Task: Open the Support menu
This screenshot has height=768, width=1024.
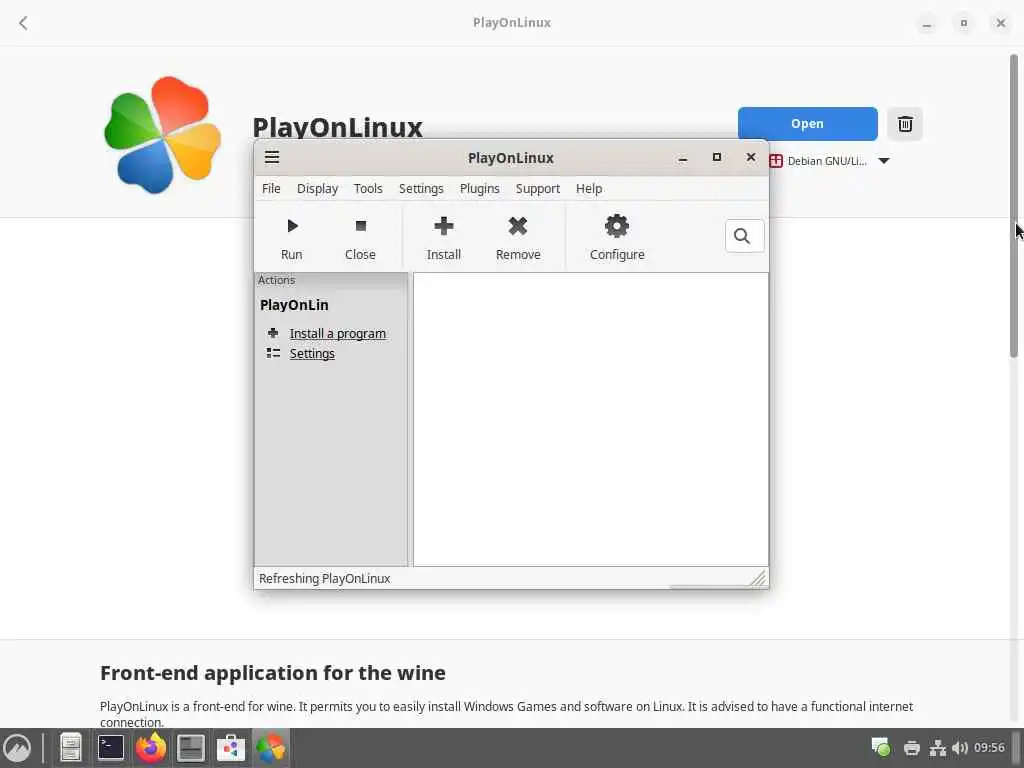Action: click(537, 189)
